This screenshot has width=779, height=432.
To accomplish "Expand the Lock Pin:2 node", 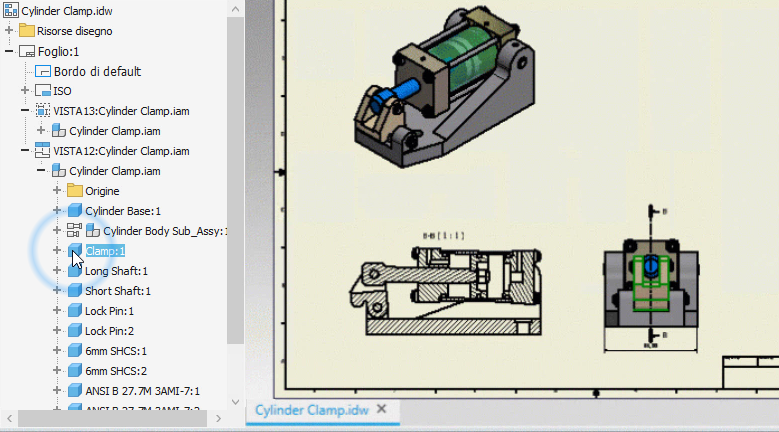I will click(x=57, y=330).
